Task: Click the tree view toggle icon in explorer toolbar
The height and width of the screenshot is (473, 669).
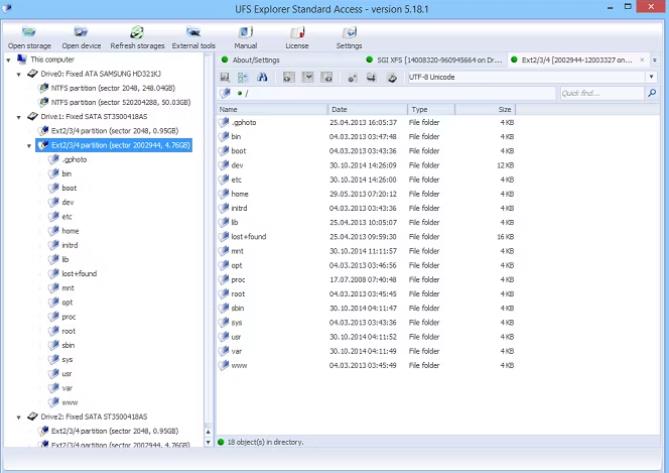Action: 243,77
